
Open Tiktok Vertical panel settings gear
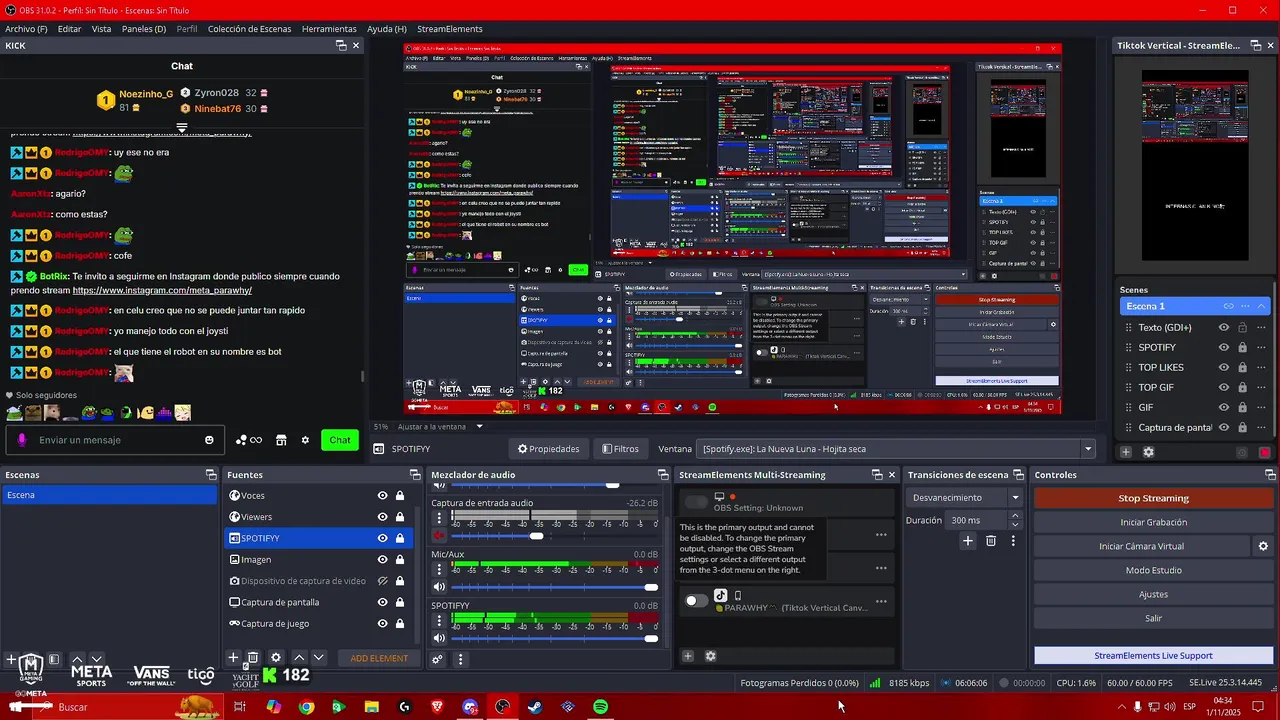pos(1148,452)
